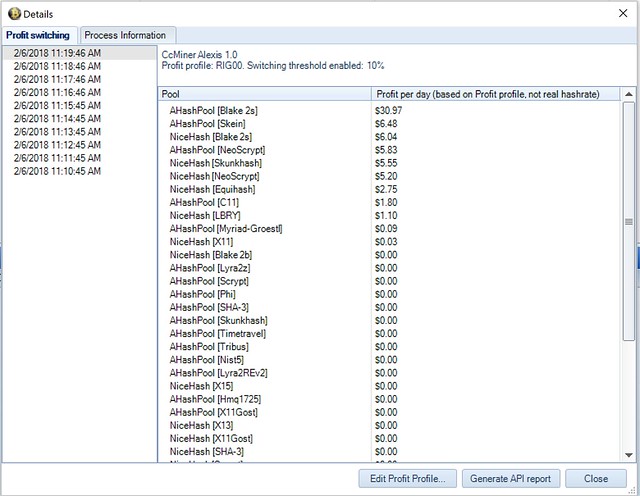Click Edit Profit Profile button
This screenshot has height=496, width=640.
pyautogui.click(x=407, y=478)
